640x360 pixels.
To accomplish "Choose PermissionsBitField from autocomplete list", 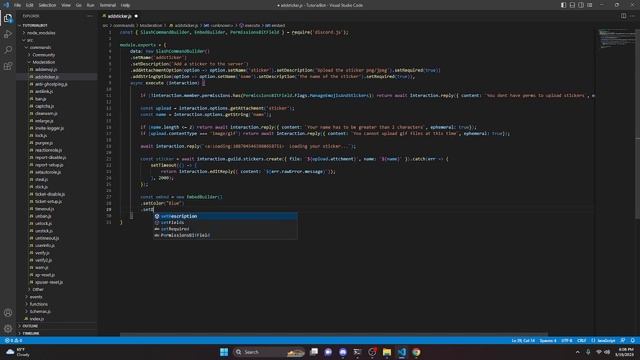I will click(225, 235).
